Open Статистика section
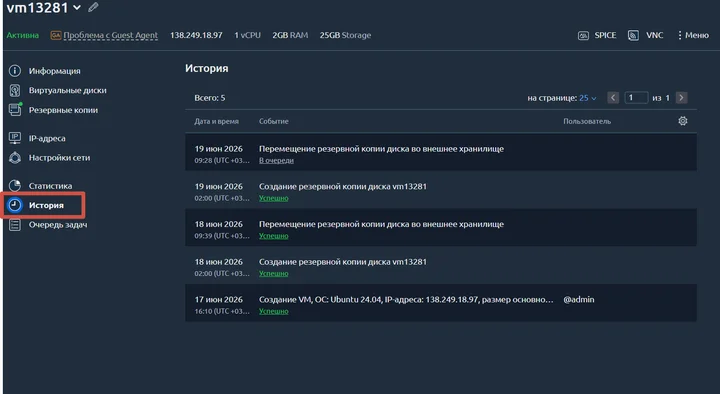Screen dimensions: 720x394 [50, 186]
